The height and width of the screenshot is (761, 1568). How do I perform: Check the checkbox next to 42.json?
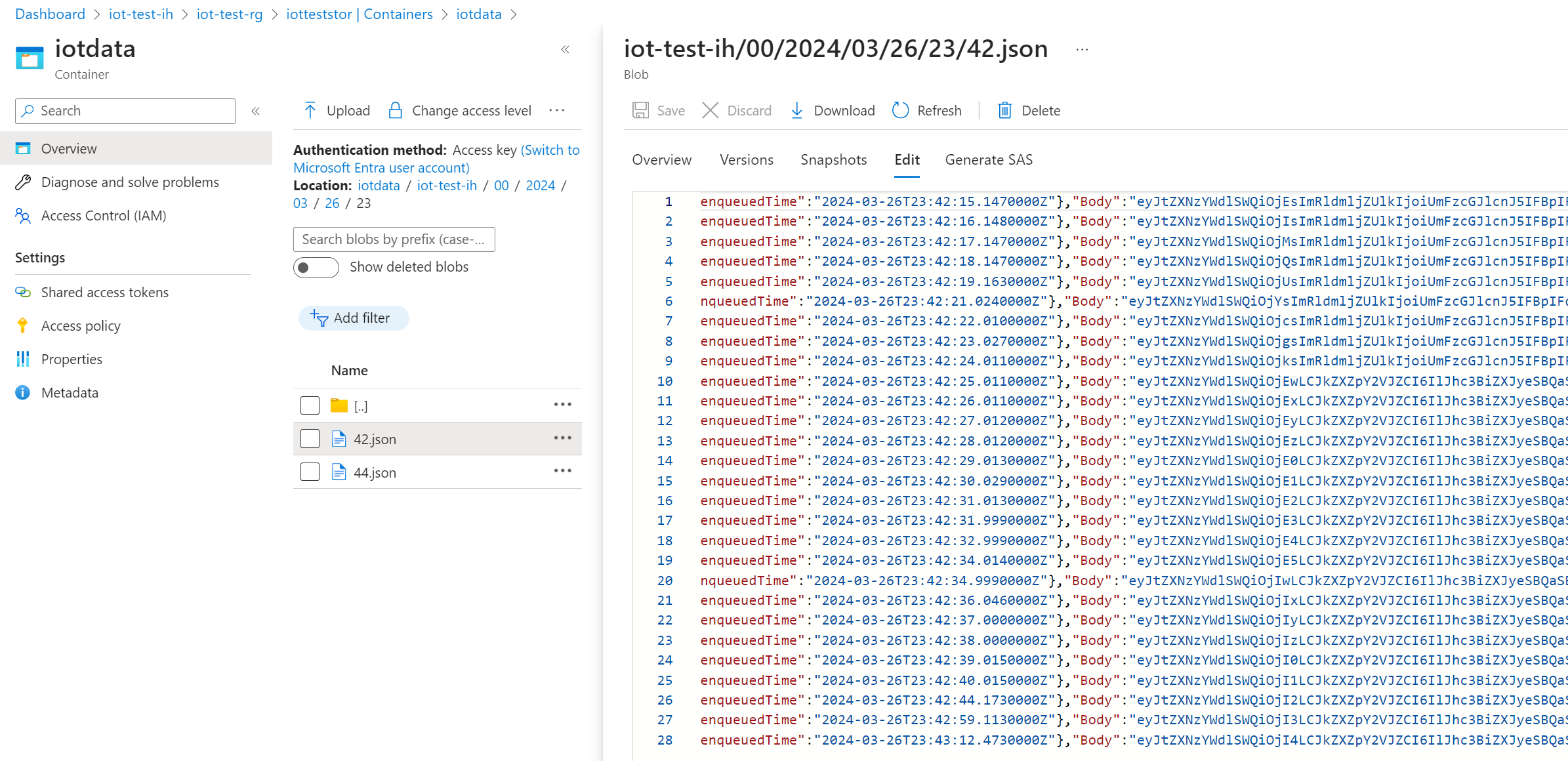310,438
